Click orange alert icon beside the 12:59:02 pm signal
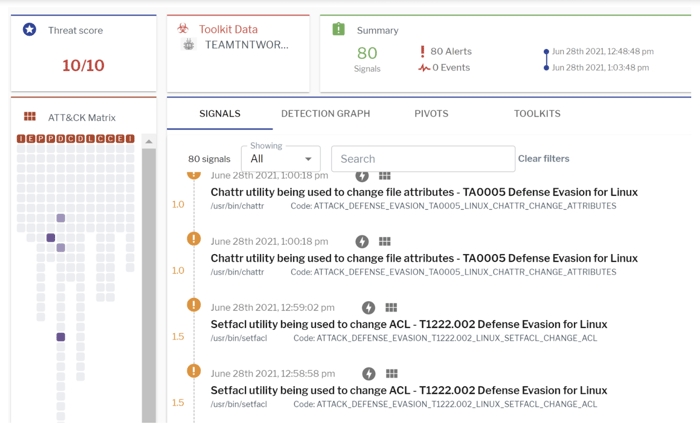Image resolution: width=700 pixels, height=433 pixels. pyautogui.click(x=194, y=305)
